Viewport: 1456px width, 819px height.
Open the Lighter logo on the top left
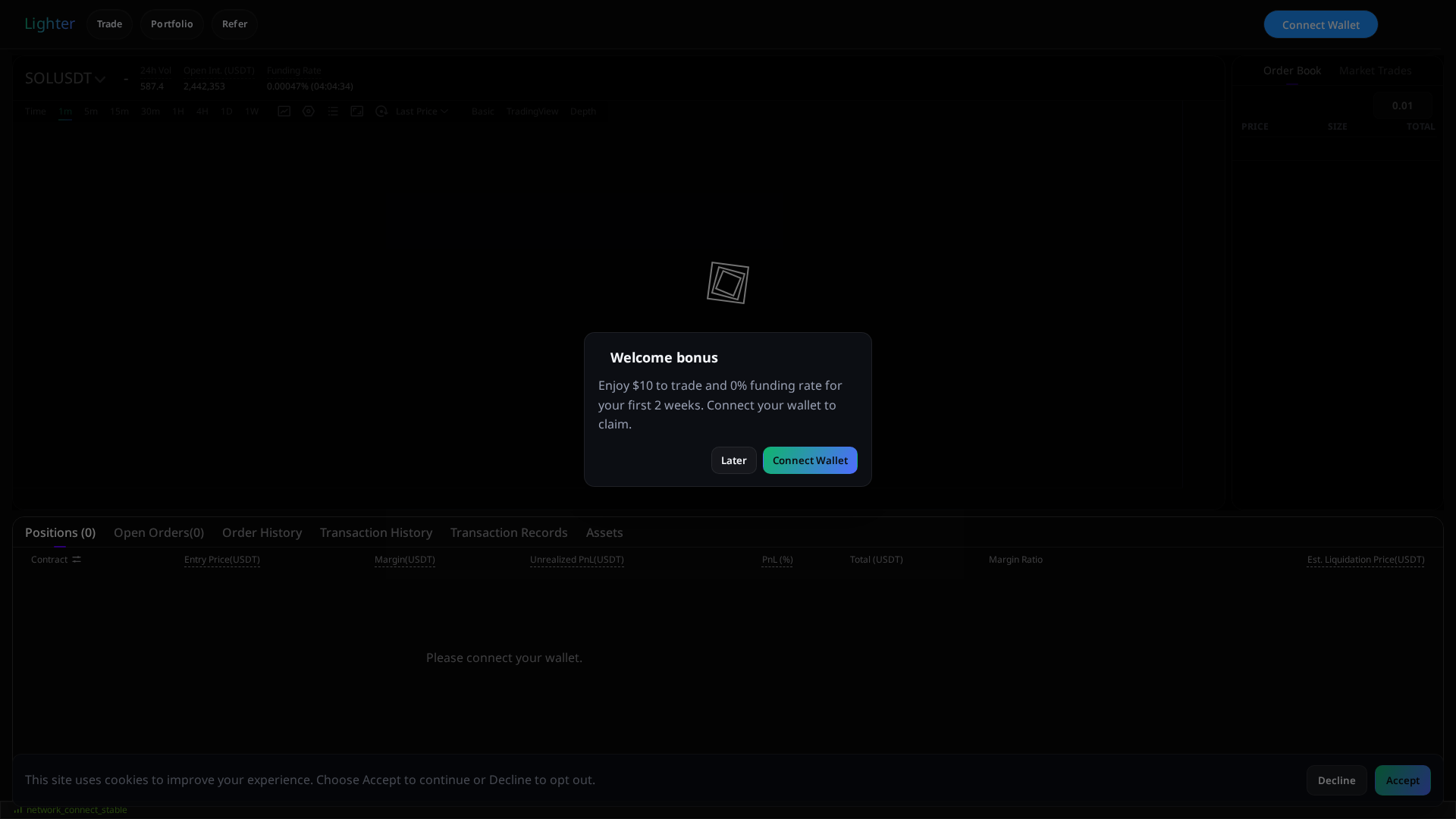tap(49, 24)
